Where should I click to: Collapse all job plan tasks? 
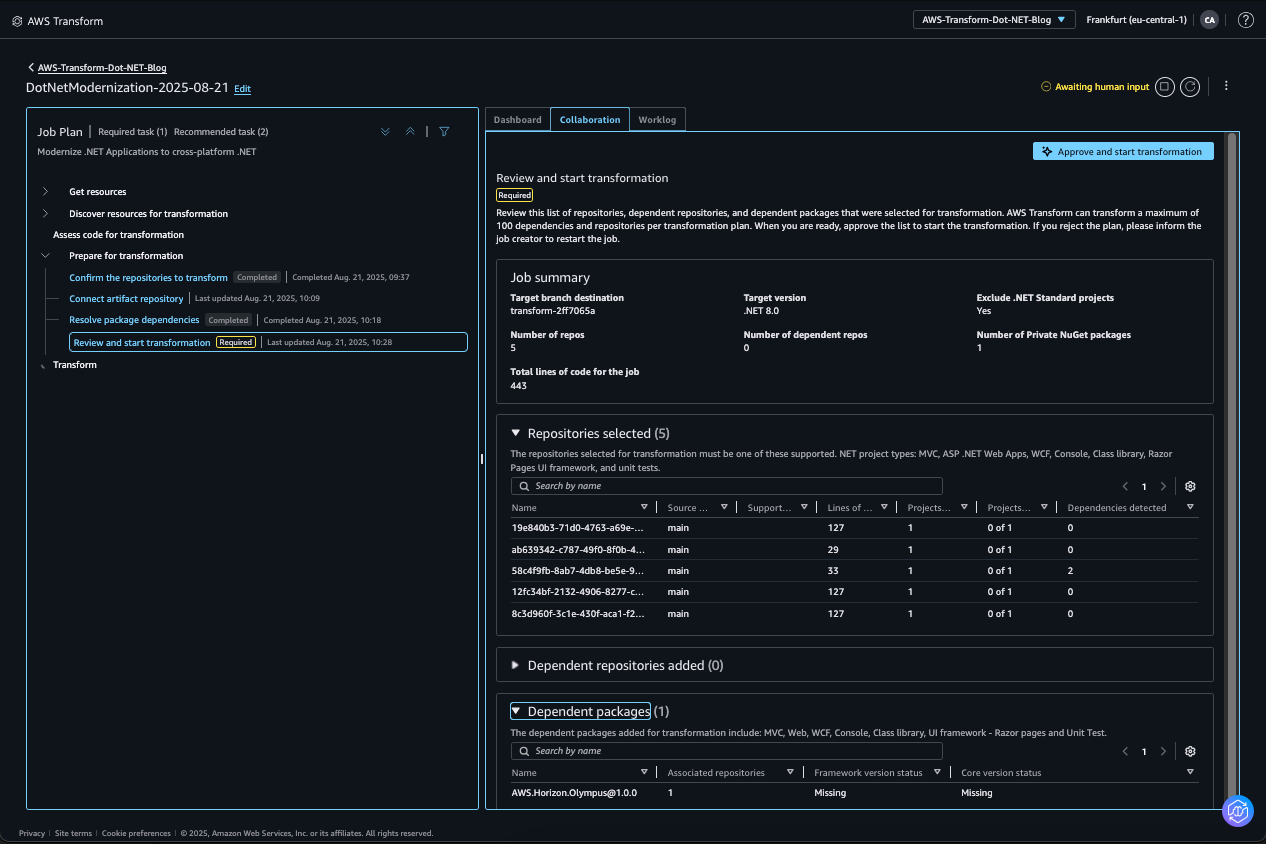coord(410,131)
